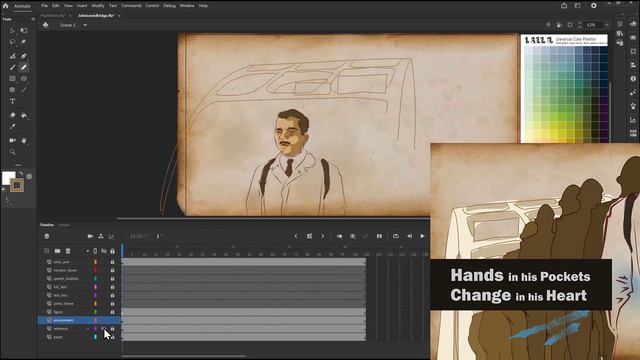Unlock the color_pick layer

click(112, 262)
